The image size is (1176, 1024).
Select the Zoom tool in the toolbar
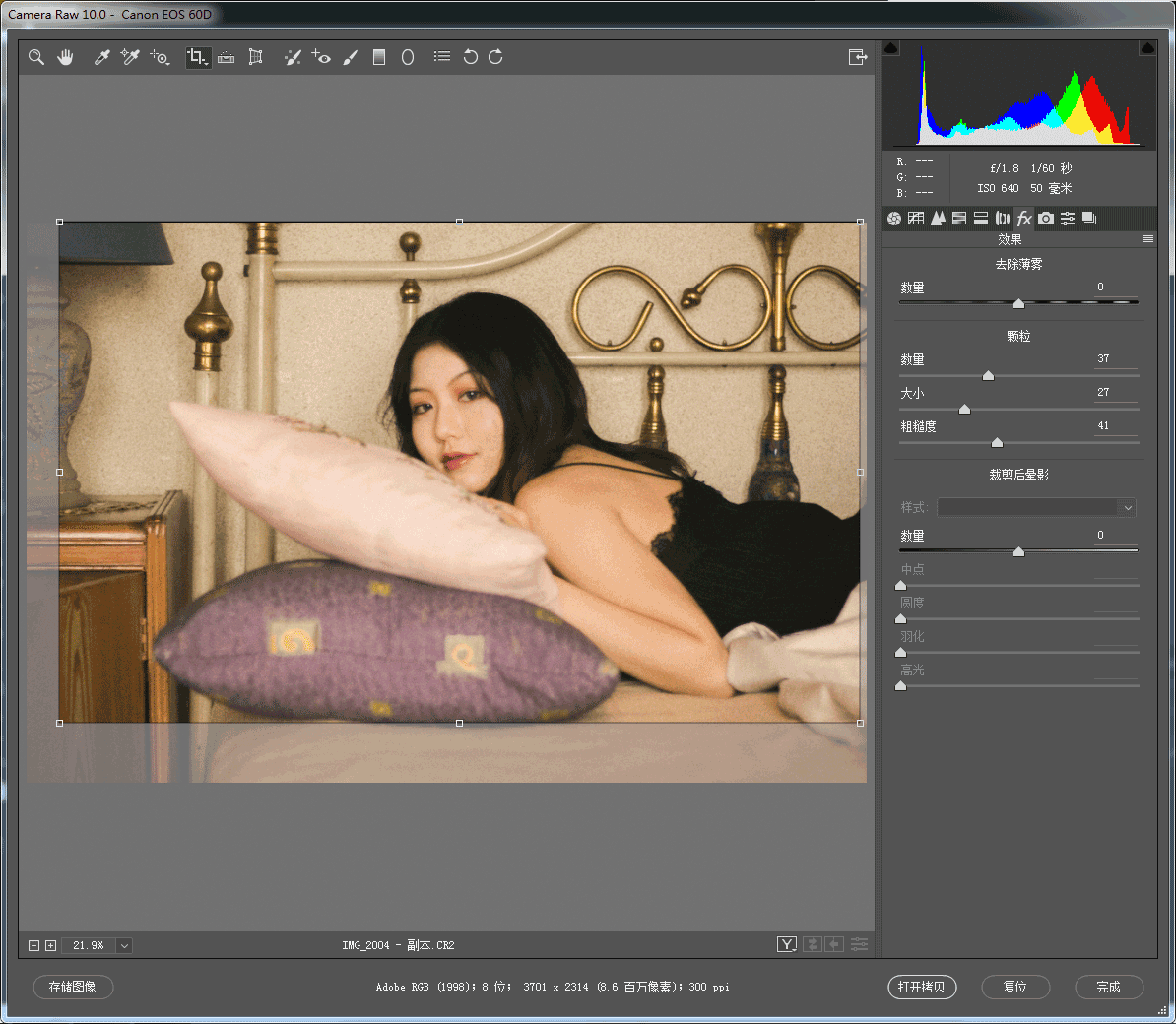(x=36, y=57)
